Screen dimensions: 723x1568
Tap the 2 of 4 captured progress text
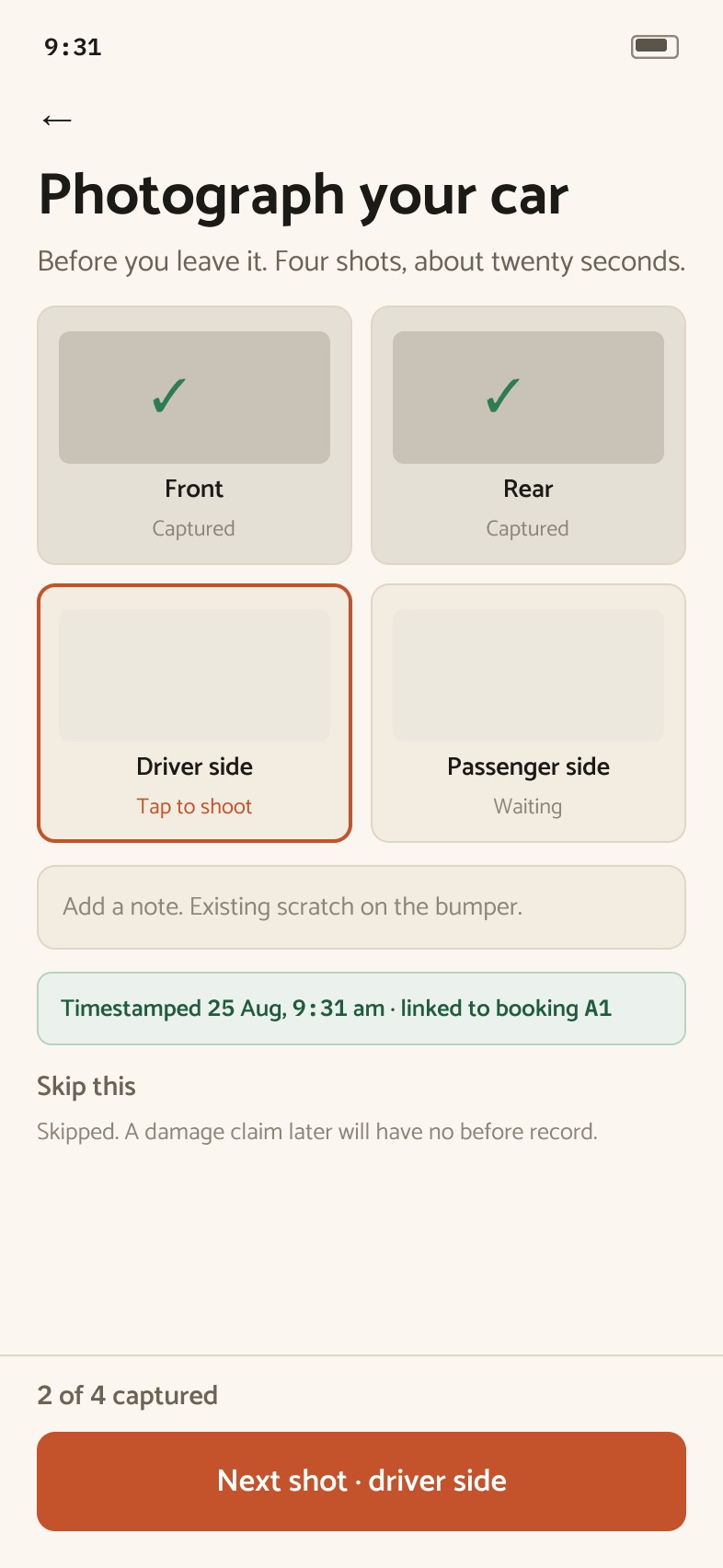tap(128, 1395)
